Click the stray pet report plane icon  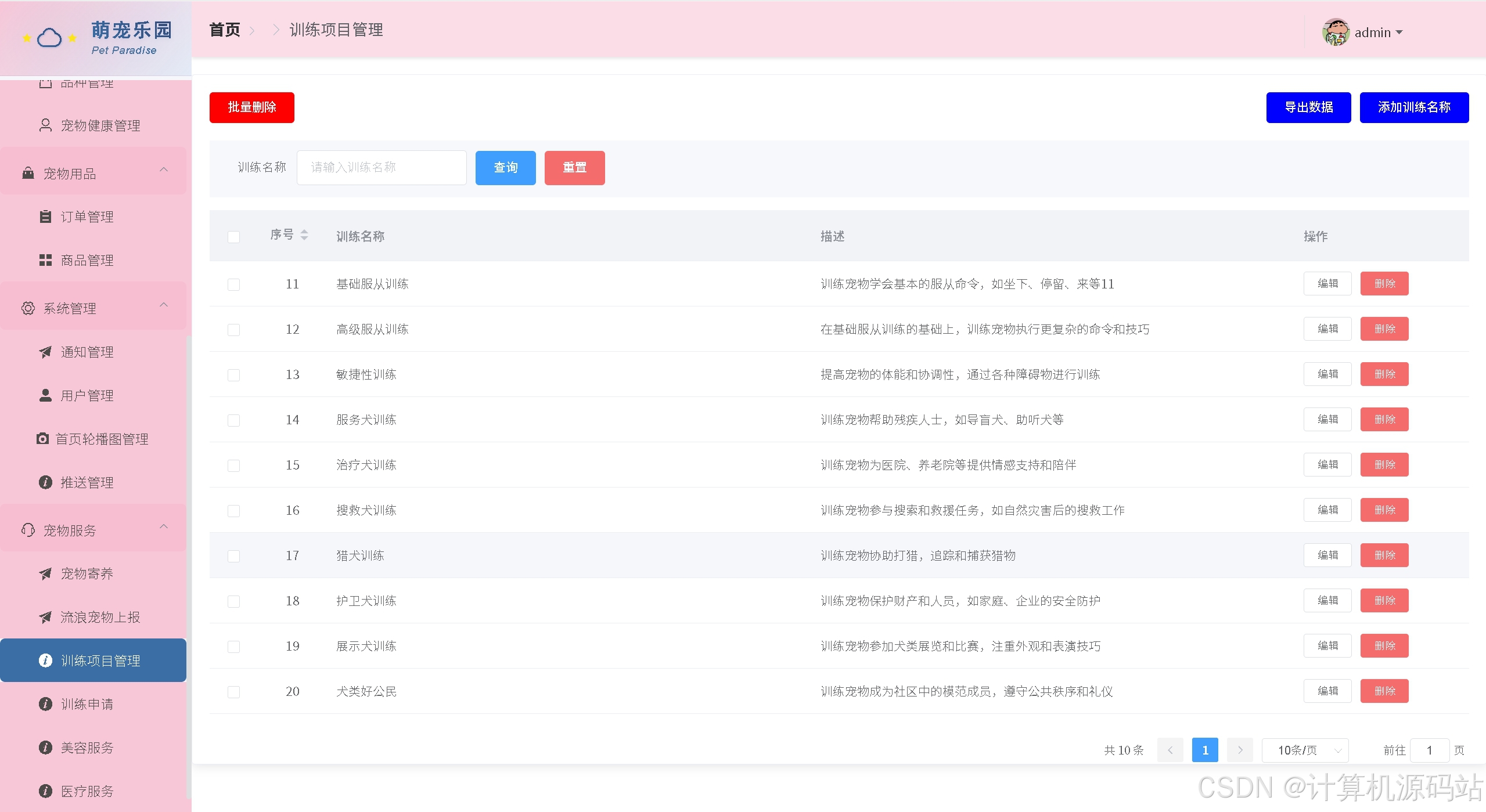point(45,617)
